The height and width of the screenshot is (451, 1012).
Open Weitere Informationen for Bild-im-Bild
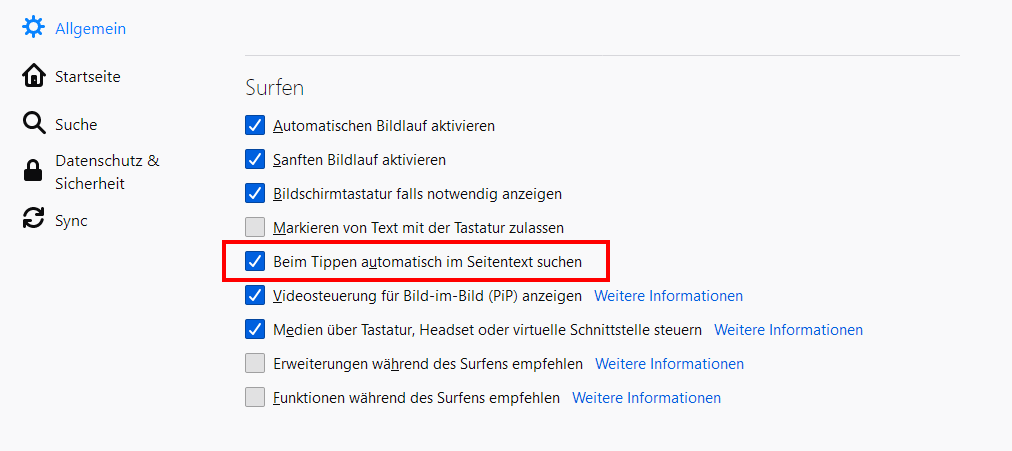(x=668, y=296)
